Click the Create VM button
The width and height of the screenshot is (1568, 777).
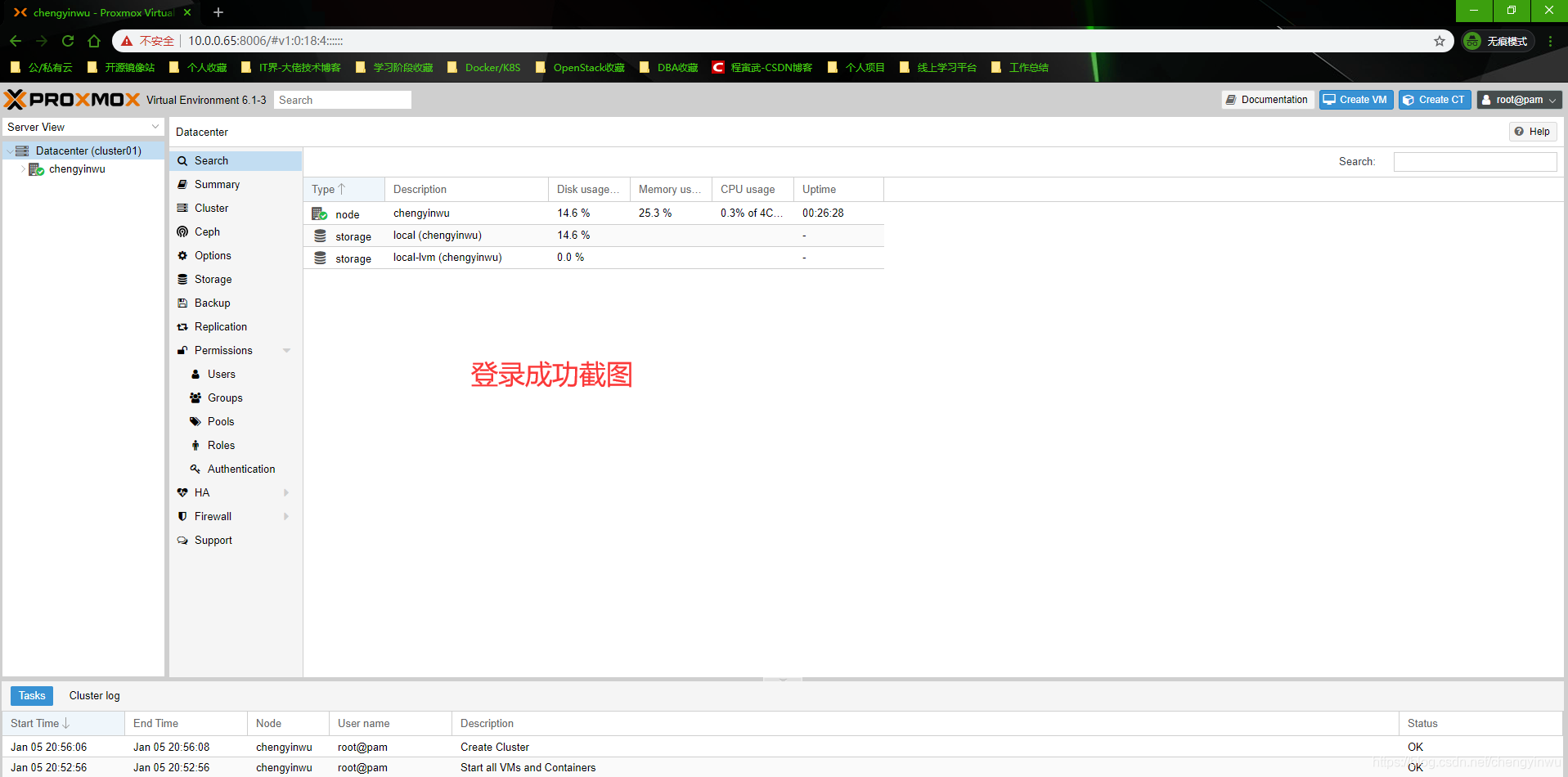click(1356, 100)
